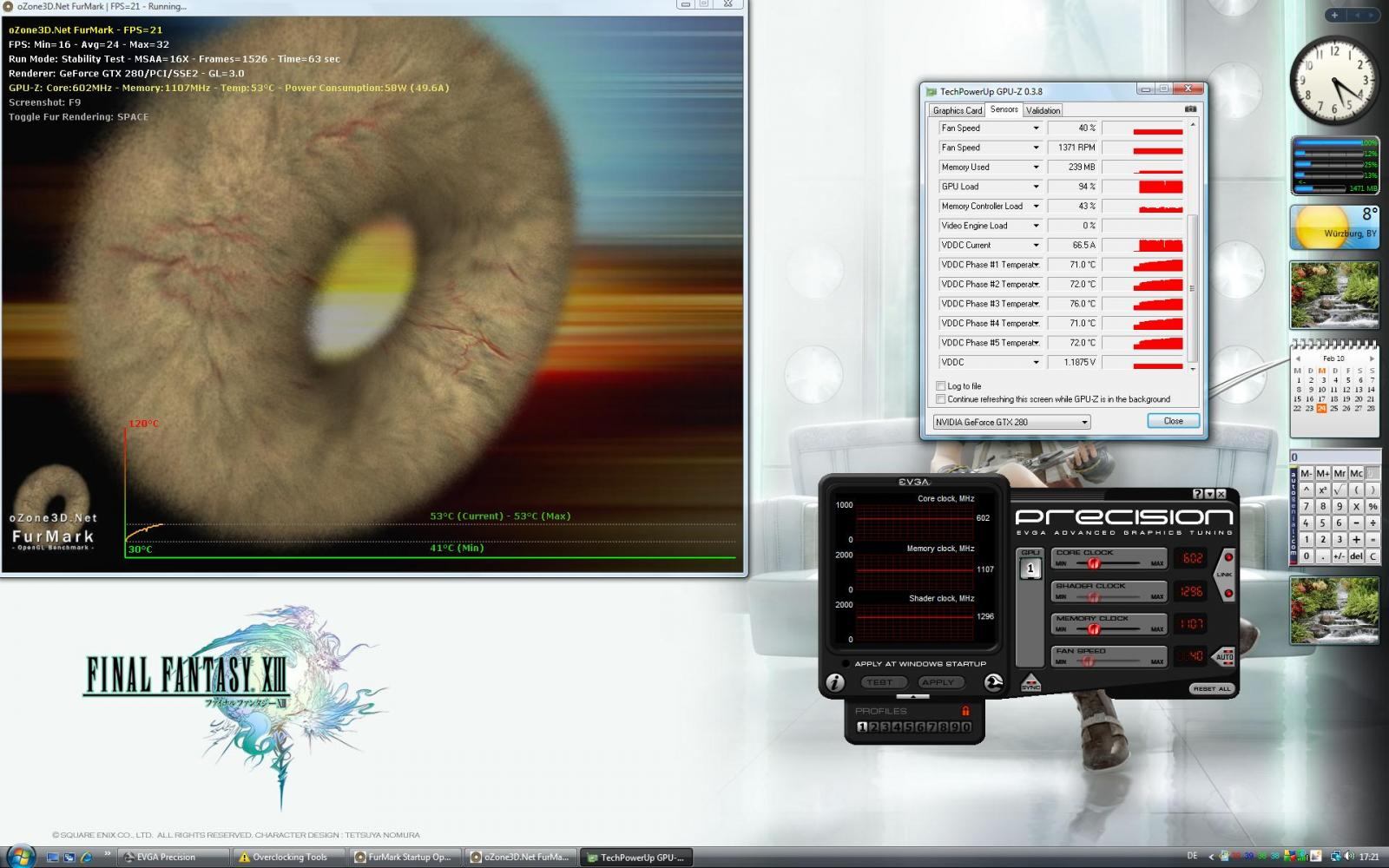Enable the Log to file checkbox
Image resolution: width=1389 pixels, height=868 pixels.
(x=941, y=386)
